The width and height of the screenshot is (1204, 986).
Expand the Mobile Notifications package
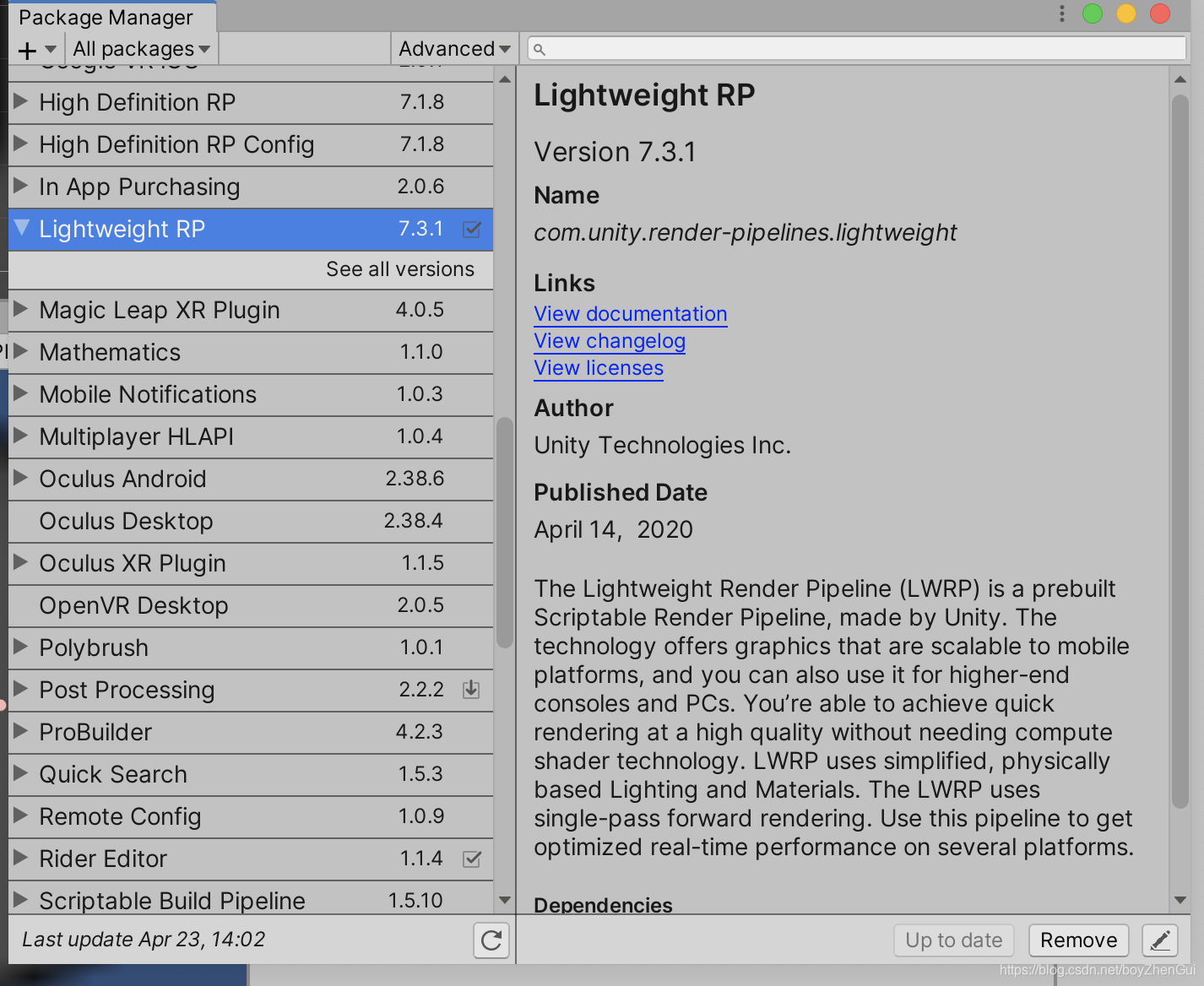click(x=21, y=393)
